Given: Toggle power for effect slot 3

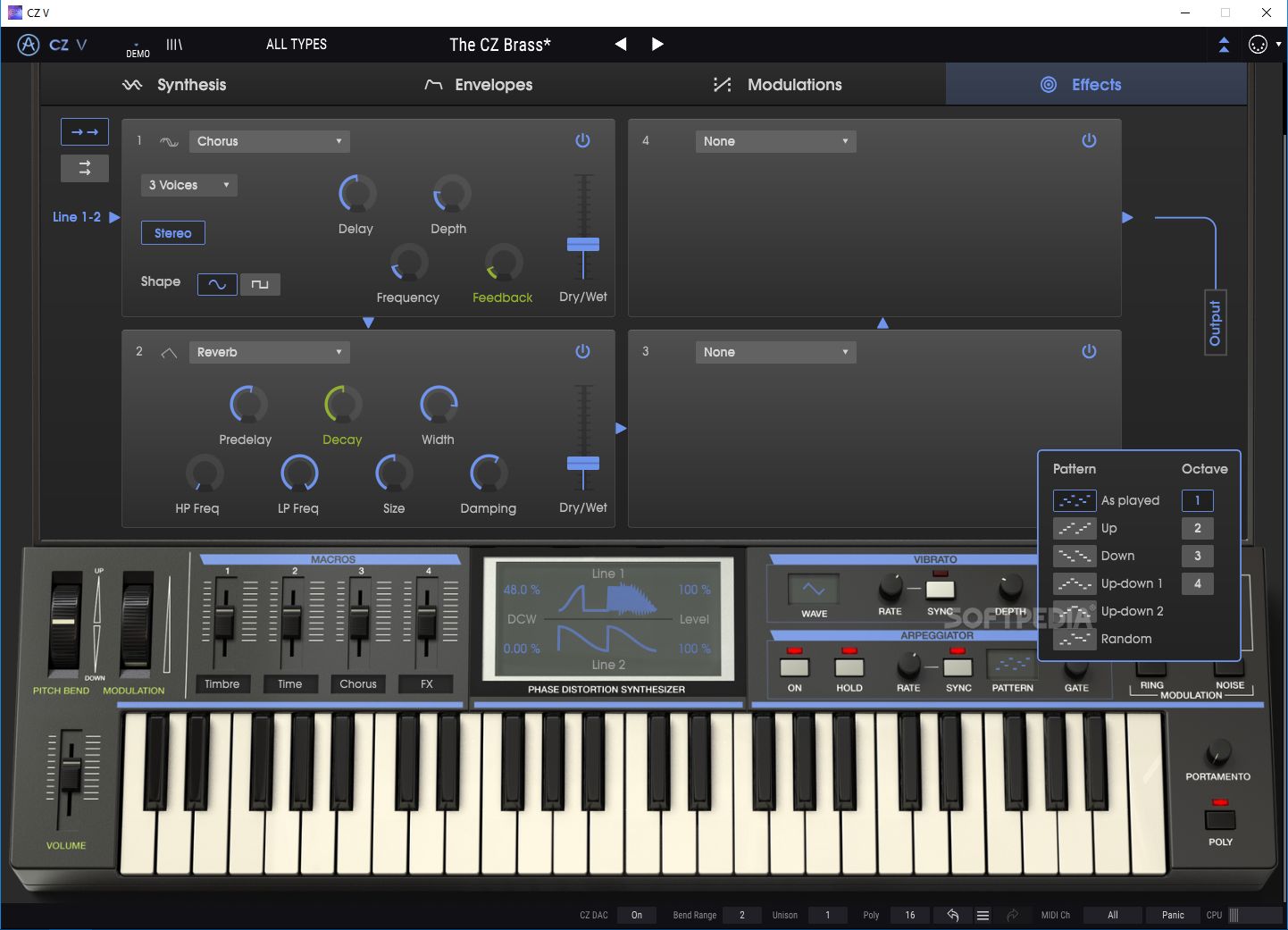Looking at the screenshot, I should pyautogui.click(x=1089, y=351).
